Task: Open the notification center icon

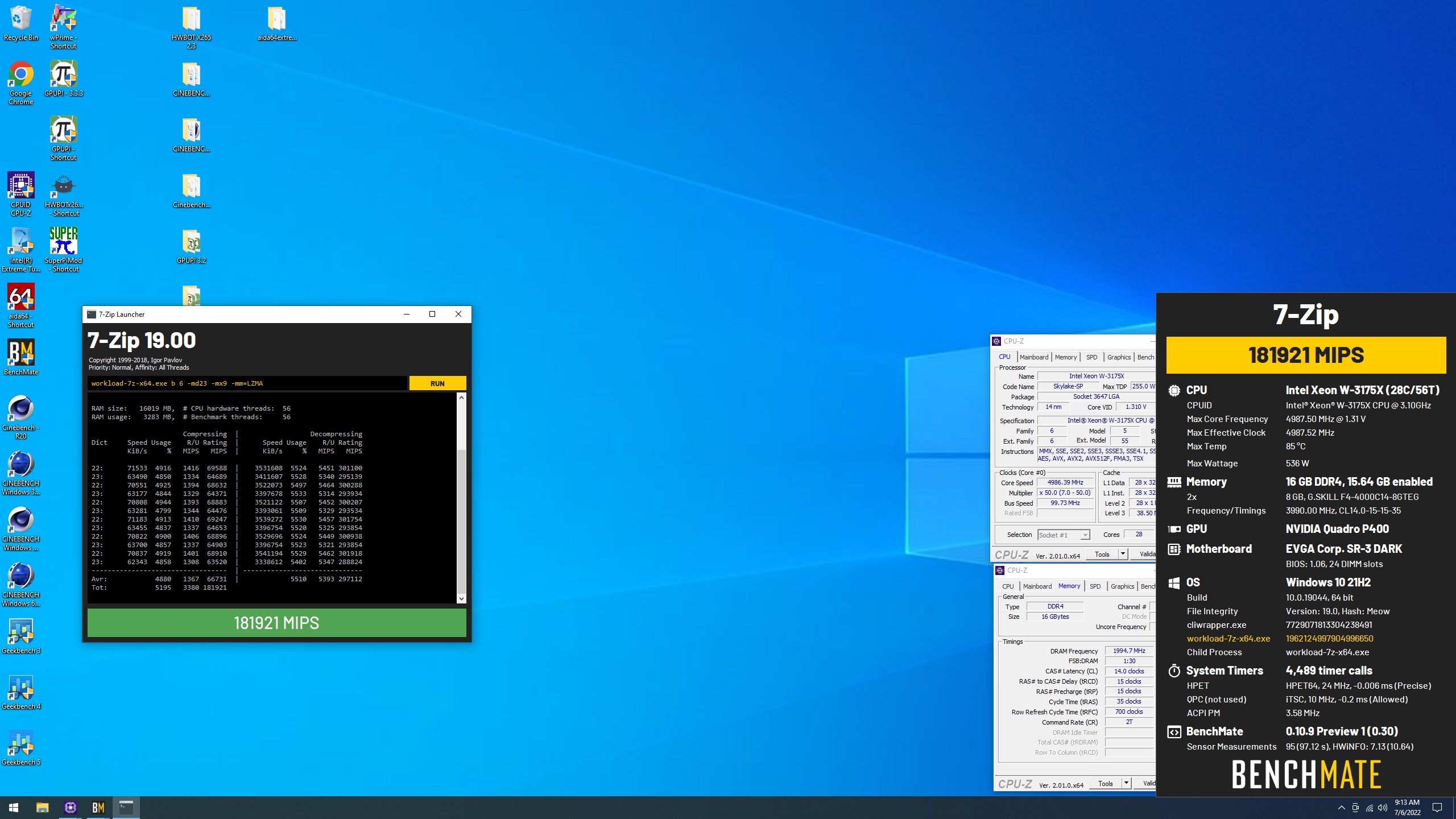Action: [1437, 808]
